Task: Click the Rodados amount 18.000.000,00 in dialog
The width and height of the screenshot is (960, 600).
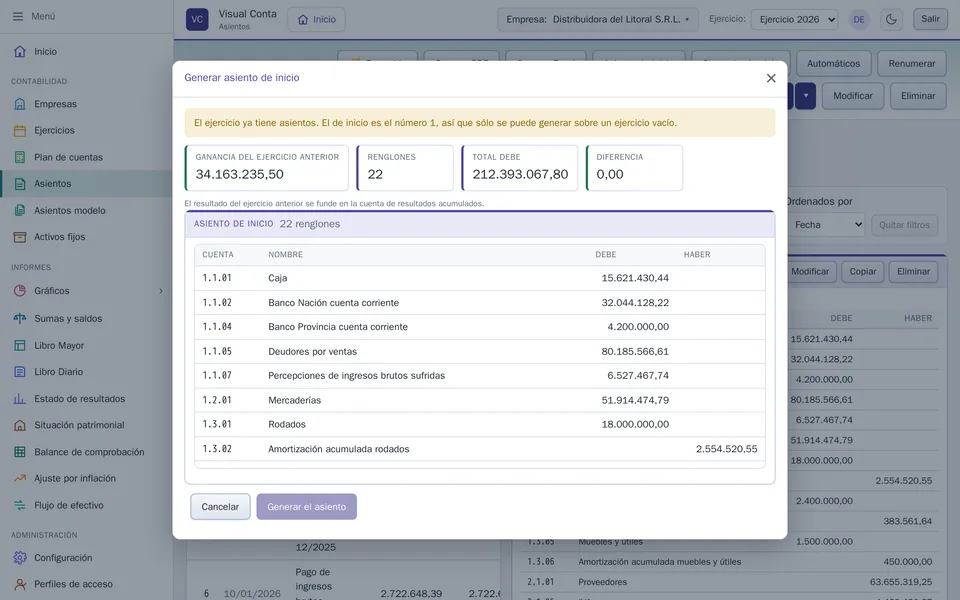Action: click(x=635, y=424)
